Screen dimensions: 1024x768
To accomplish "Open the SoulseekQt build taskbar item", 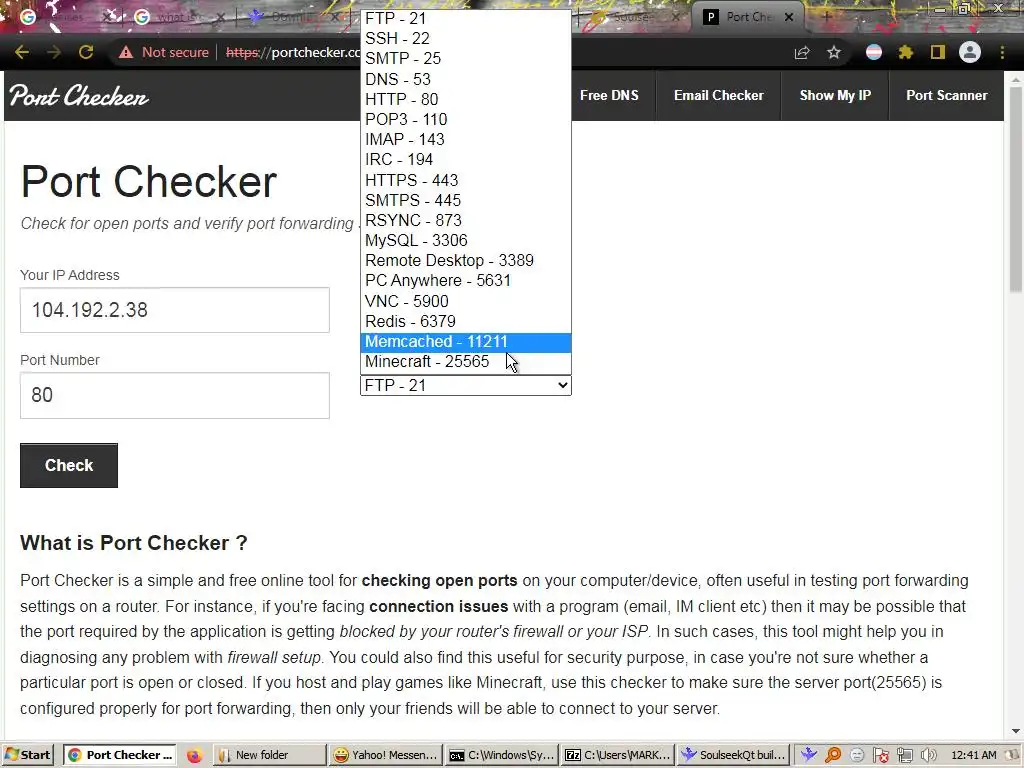I will 733,755.
